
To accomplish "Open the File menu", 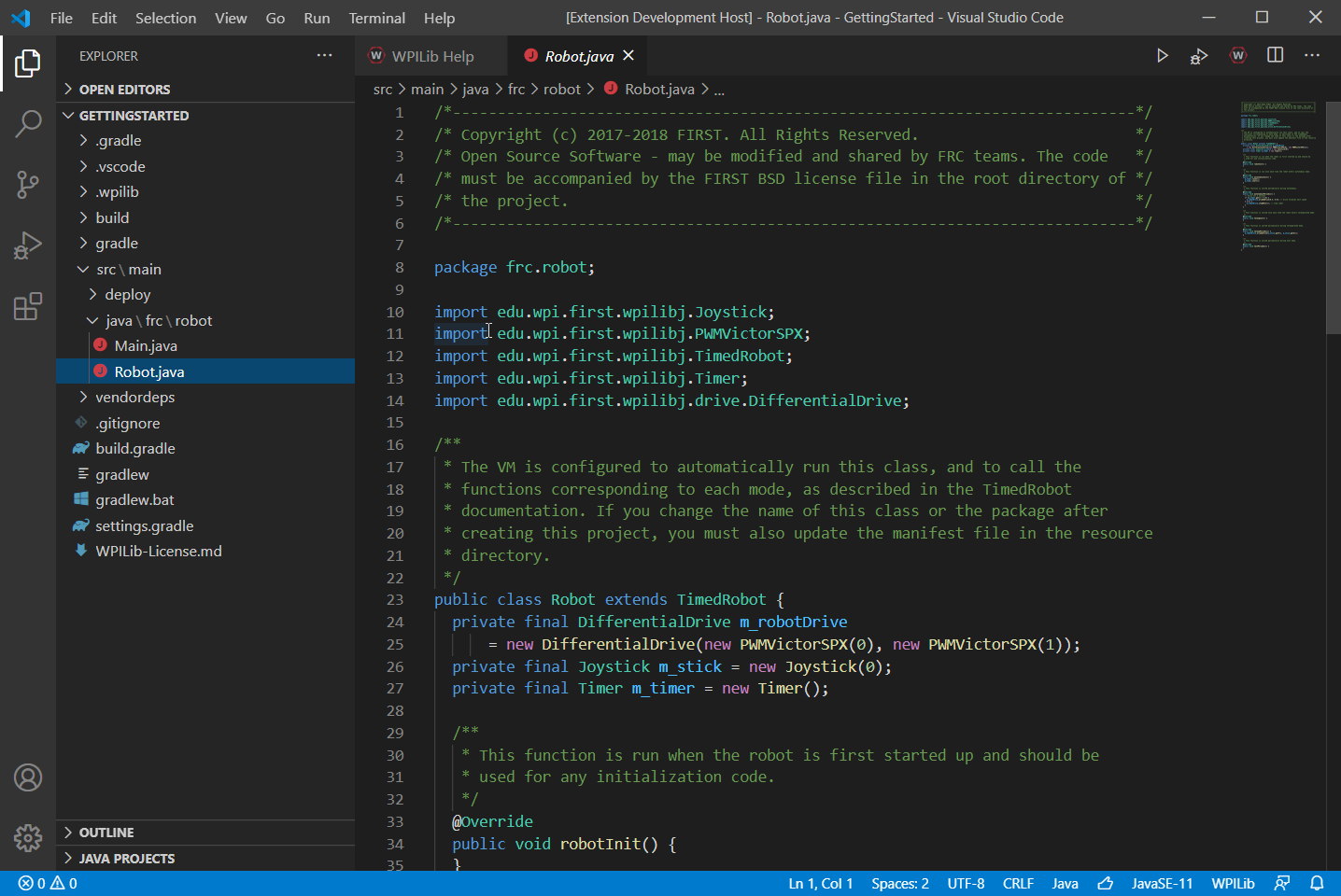I will pos(61,18).
